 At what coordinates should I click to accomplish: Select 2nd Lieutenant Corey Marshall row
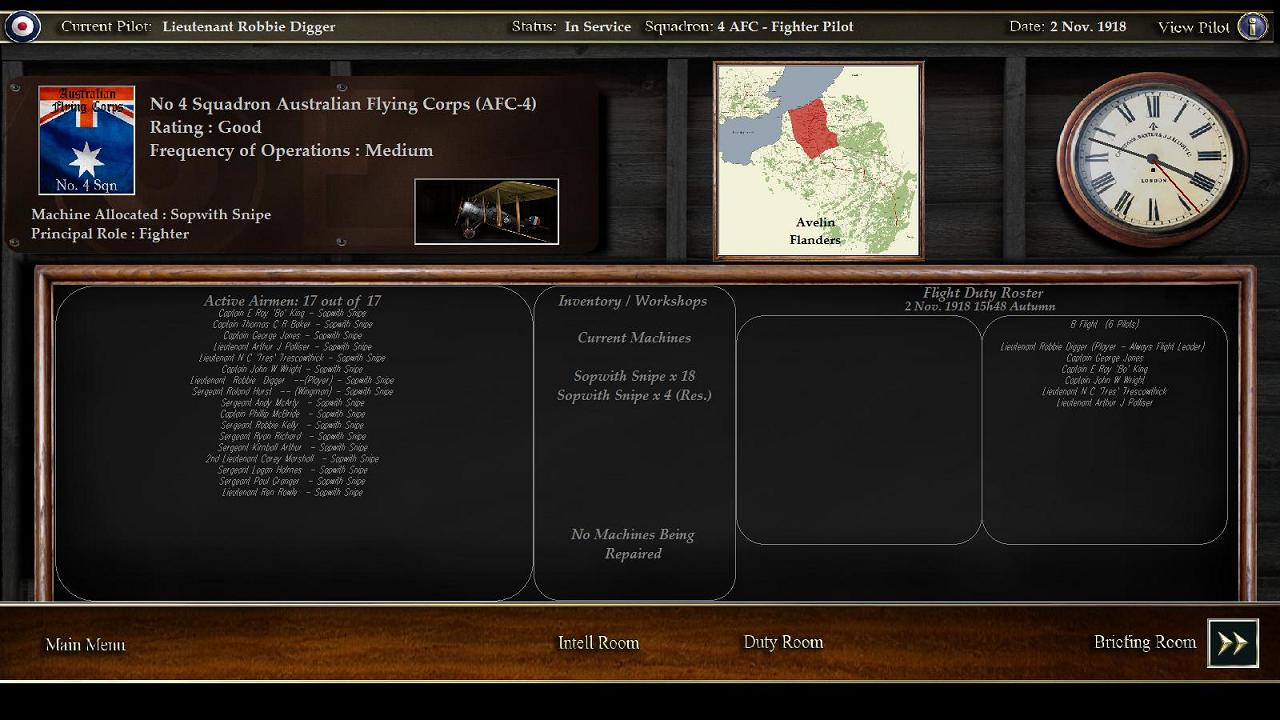292,459
